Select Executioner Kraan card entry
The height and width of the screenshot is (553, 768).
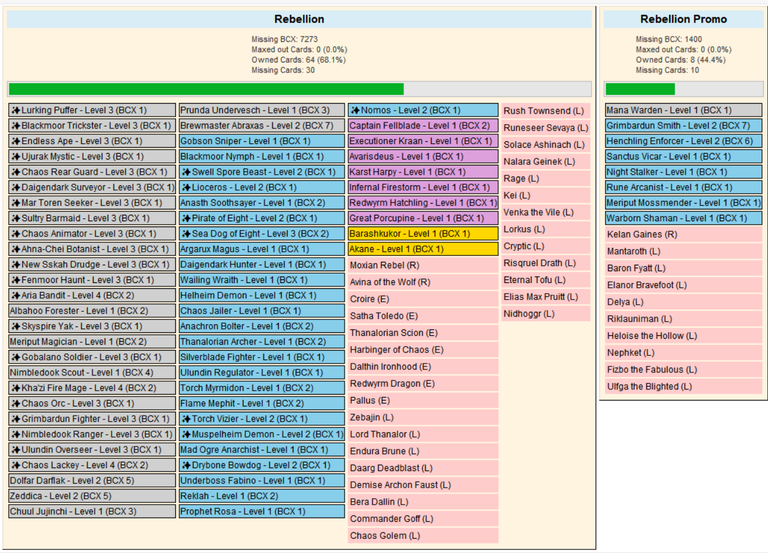423,141
